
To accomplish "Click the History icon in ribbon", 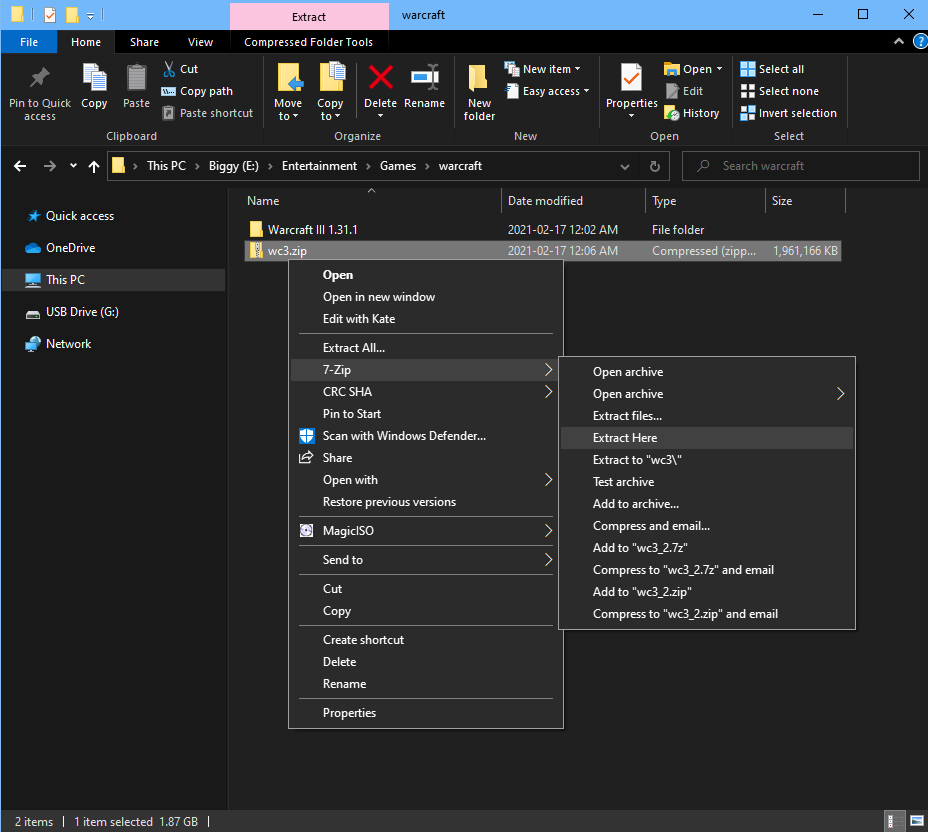I will [x=672, y=113].
